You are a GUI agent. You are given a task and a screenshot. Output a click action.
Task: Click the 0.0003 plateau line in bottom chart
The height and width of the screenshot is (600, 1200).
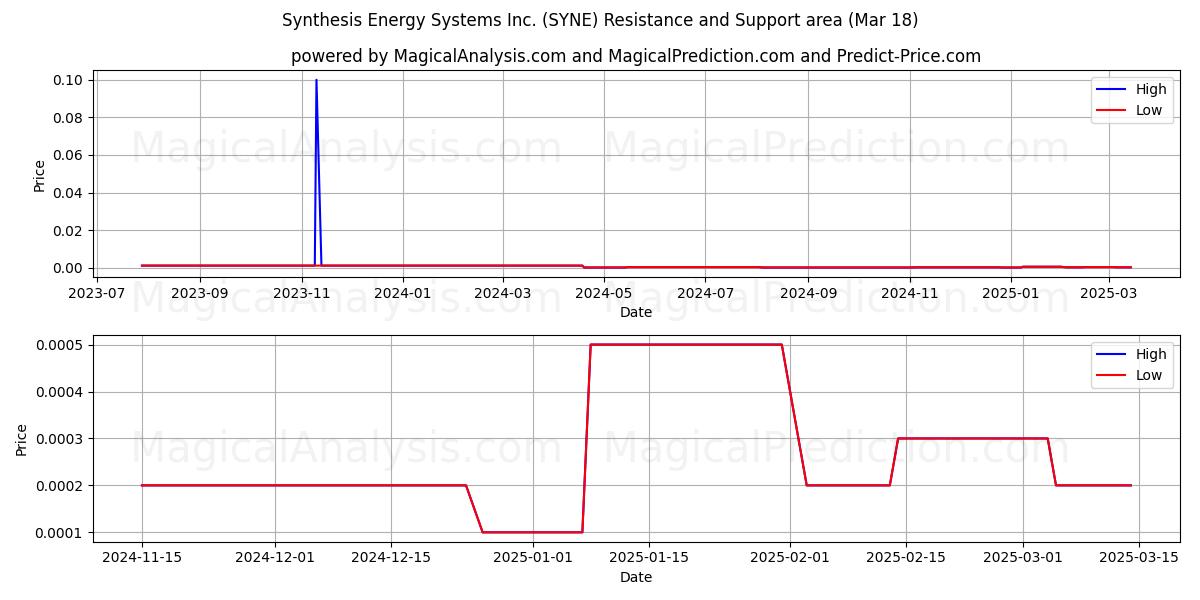click(973, 438)
